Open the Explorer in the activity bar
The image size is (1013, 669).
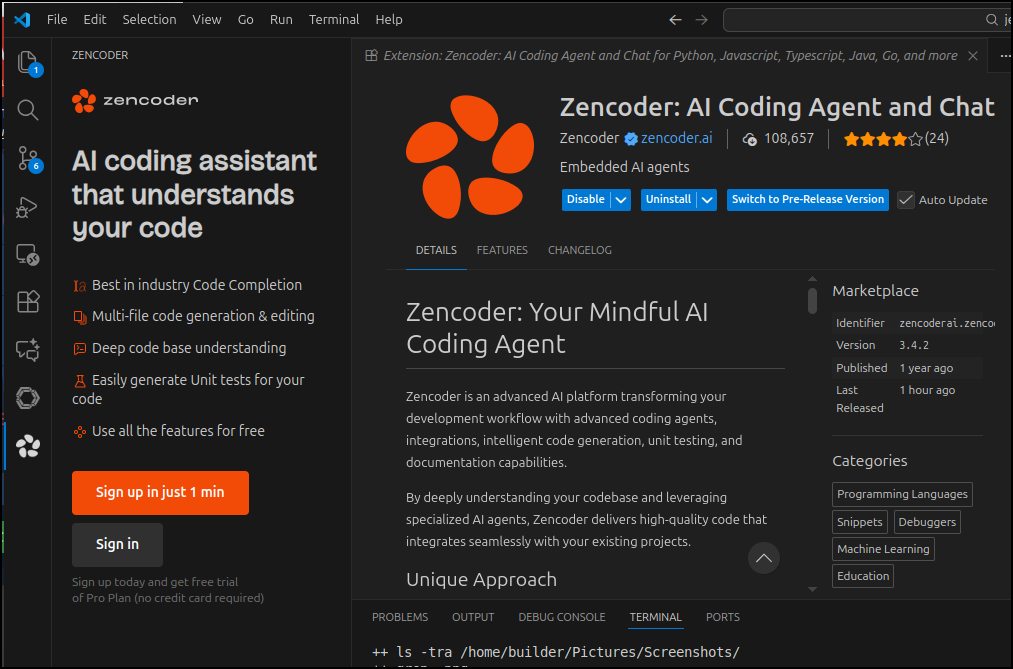27,62
